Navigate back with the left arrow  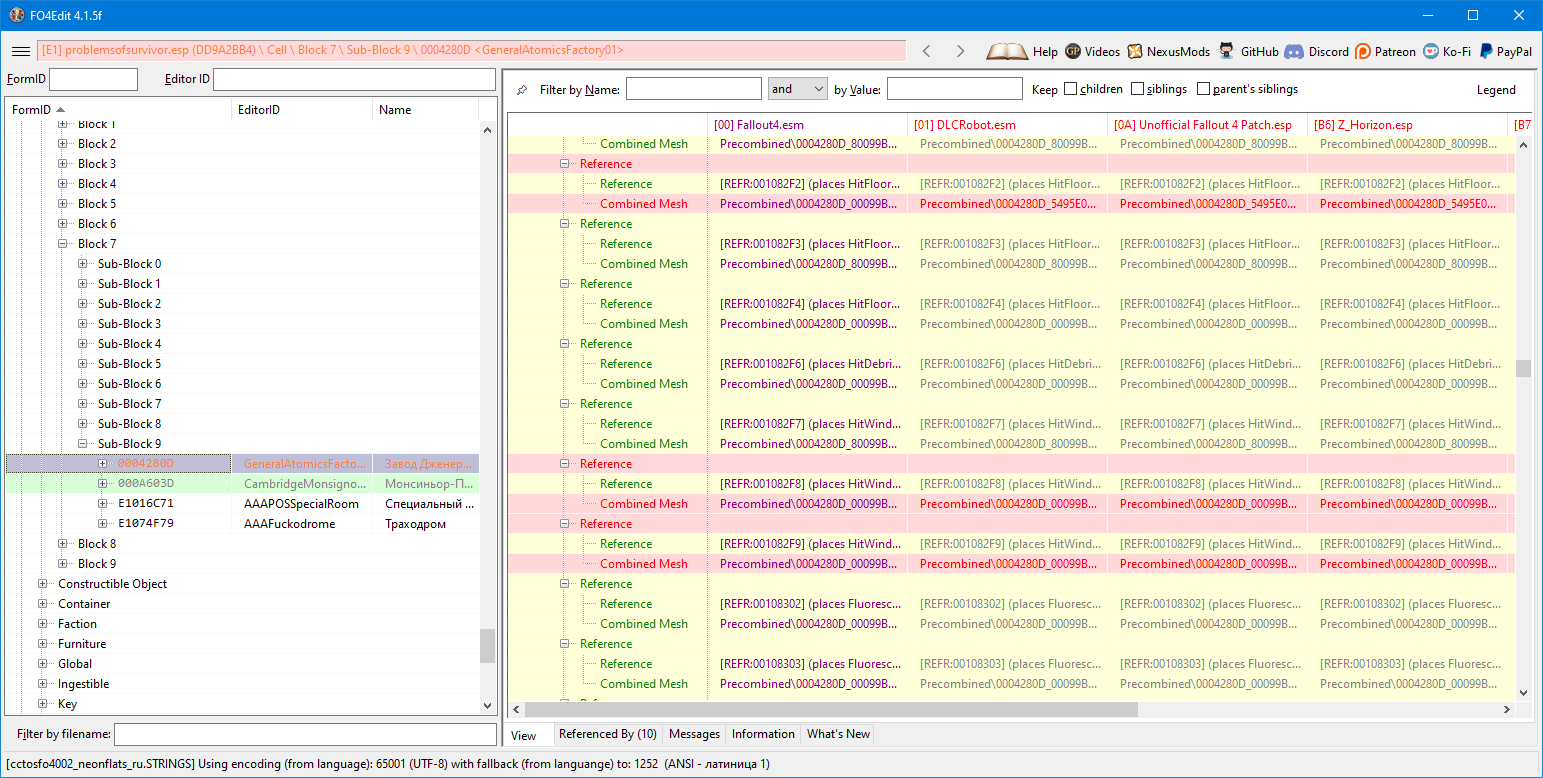[x=926, y=51]
